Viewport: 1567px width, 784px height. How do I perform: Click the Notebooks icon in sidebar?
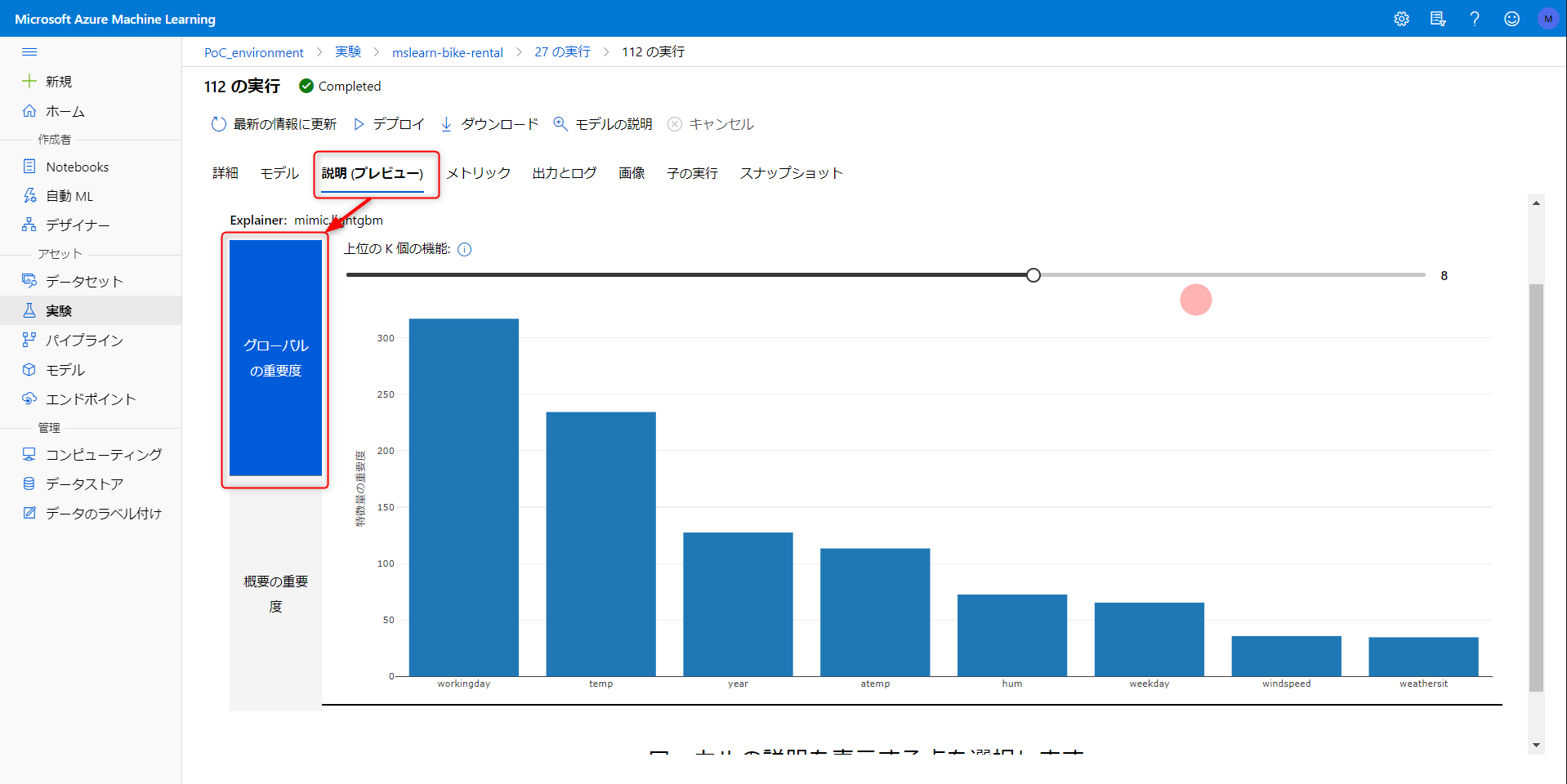pos(29,167)
